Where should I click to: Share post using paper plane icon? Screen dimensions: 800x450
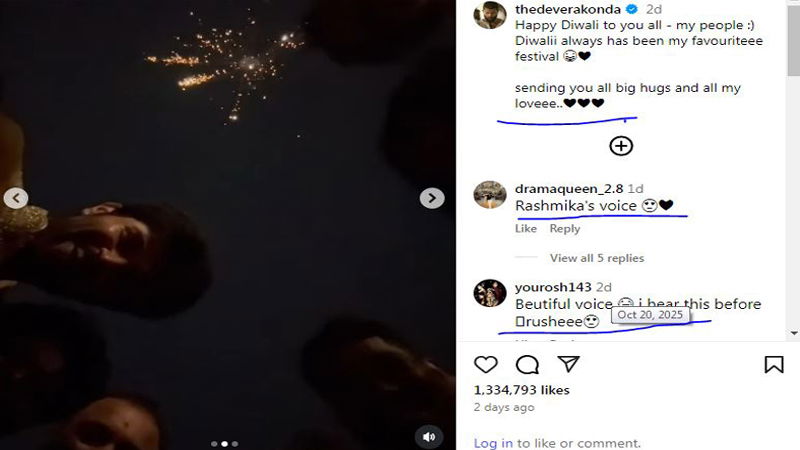coord(568,364)
